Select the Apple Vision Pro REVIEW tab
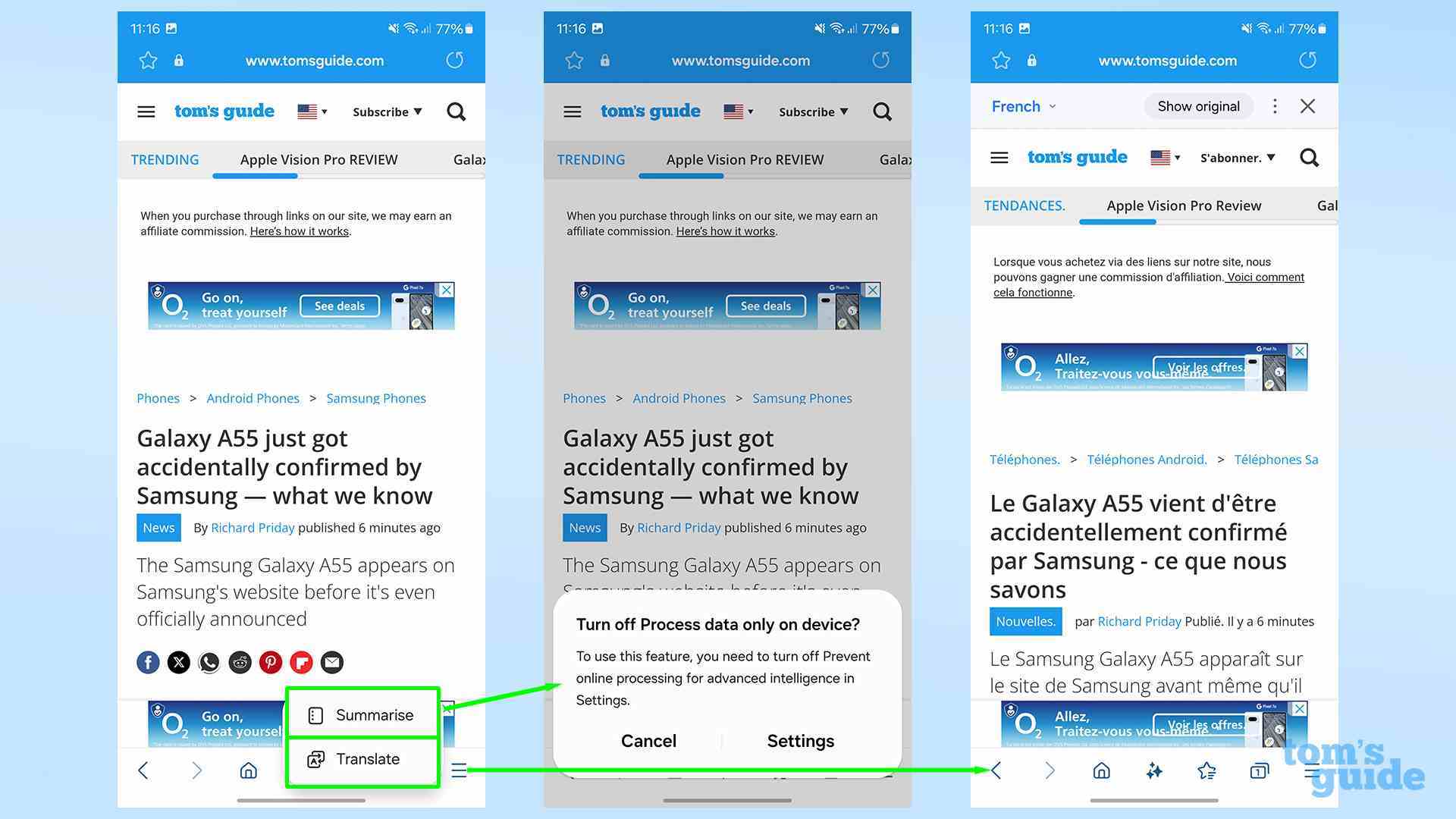 318,159
